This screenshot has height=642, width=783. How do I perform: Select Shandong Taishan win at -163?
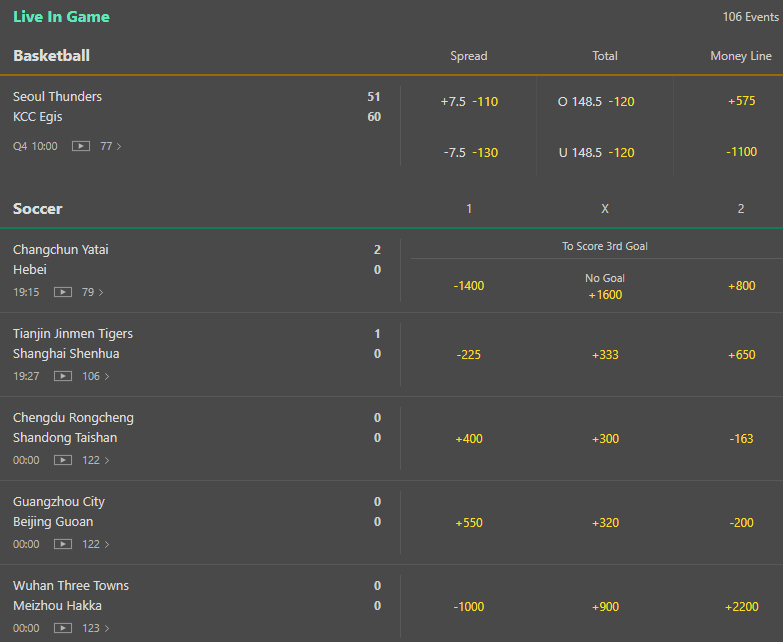tap(742, 439)
